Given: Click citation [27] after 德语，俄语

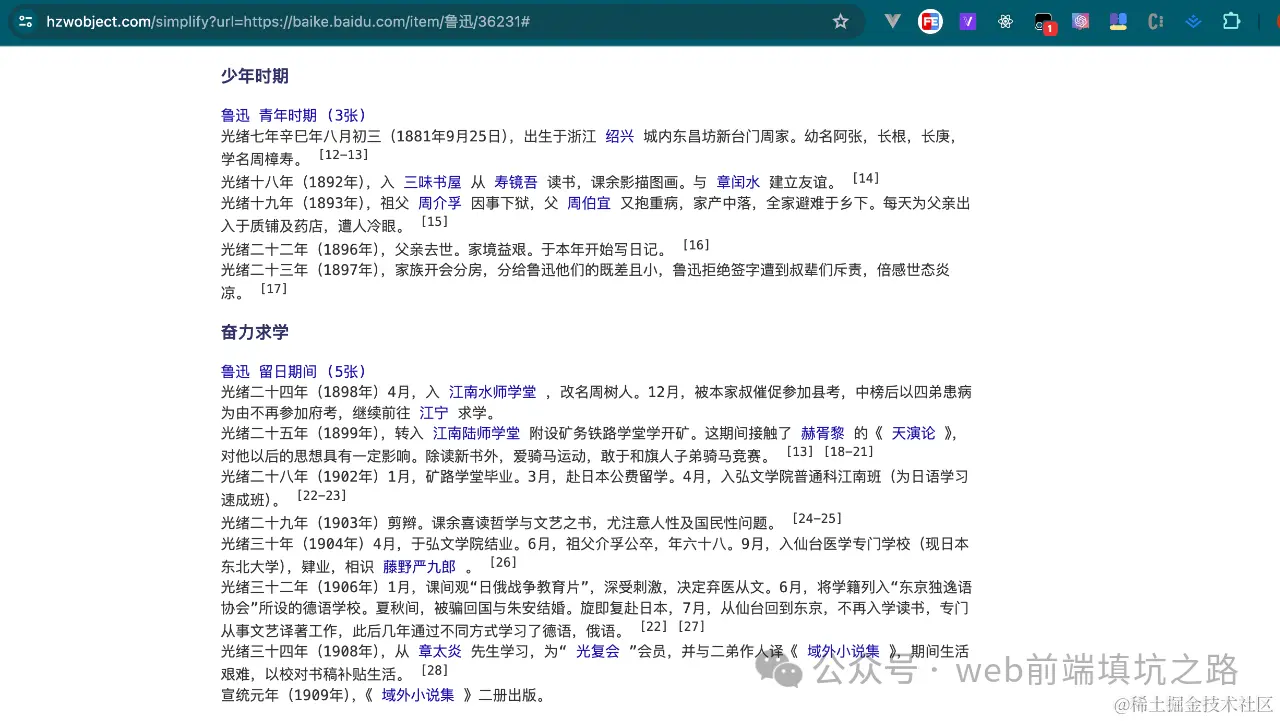Looking at the screenshot, I should (x=691, y=627).
